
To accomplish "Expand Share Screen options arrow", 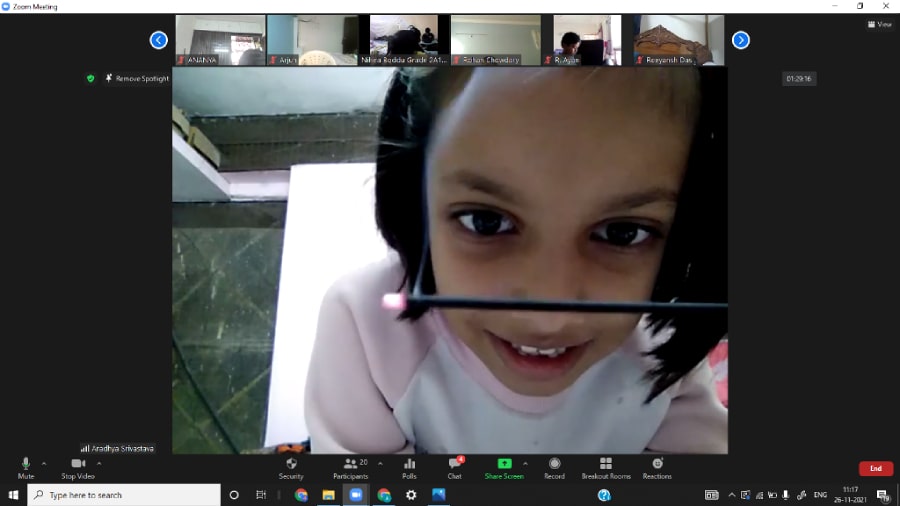I will [x=525, y=463].
